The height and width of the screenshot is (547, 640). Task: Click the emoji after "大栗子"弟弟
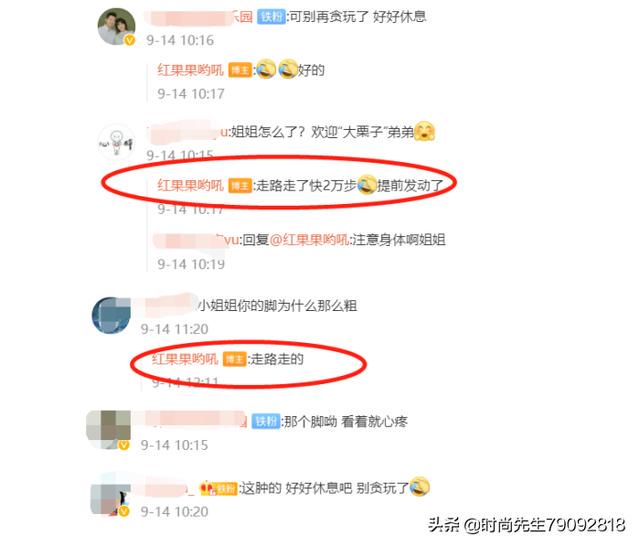tap(424, 131)
